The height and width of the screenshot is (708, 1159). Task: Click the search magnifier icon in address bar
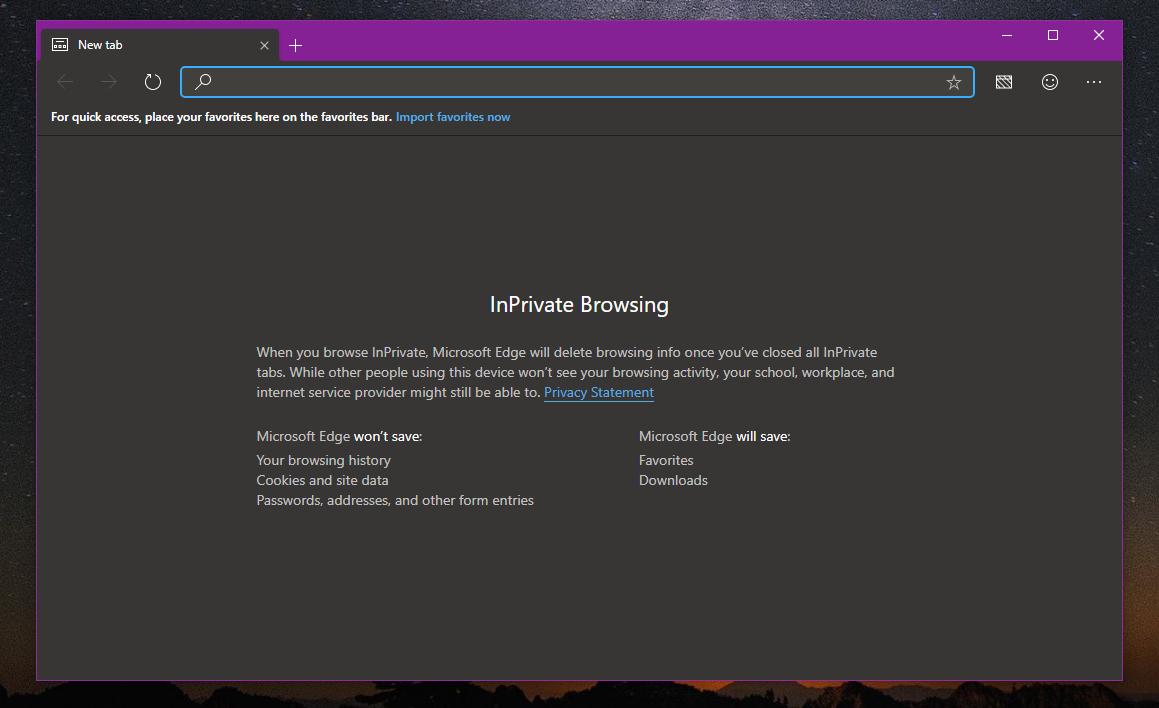point(203,81)
